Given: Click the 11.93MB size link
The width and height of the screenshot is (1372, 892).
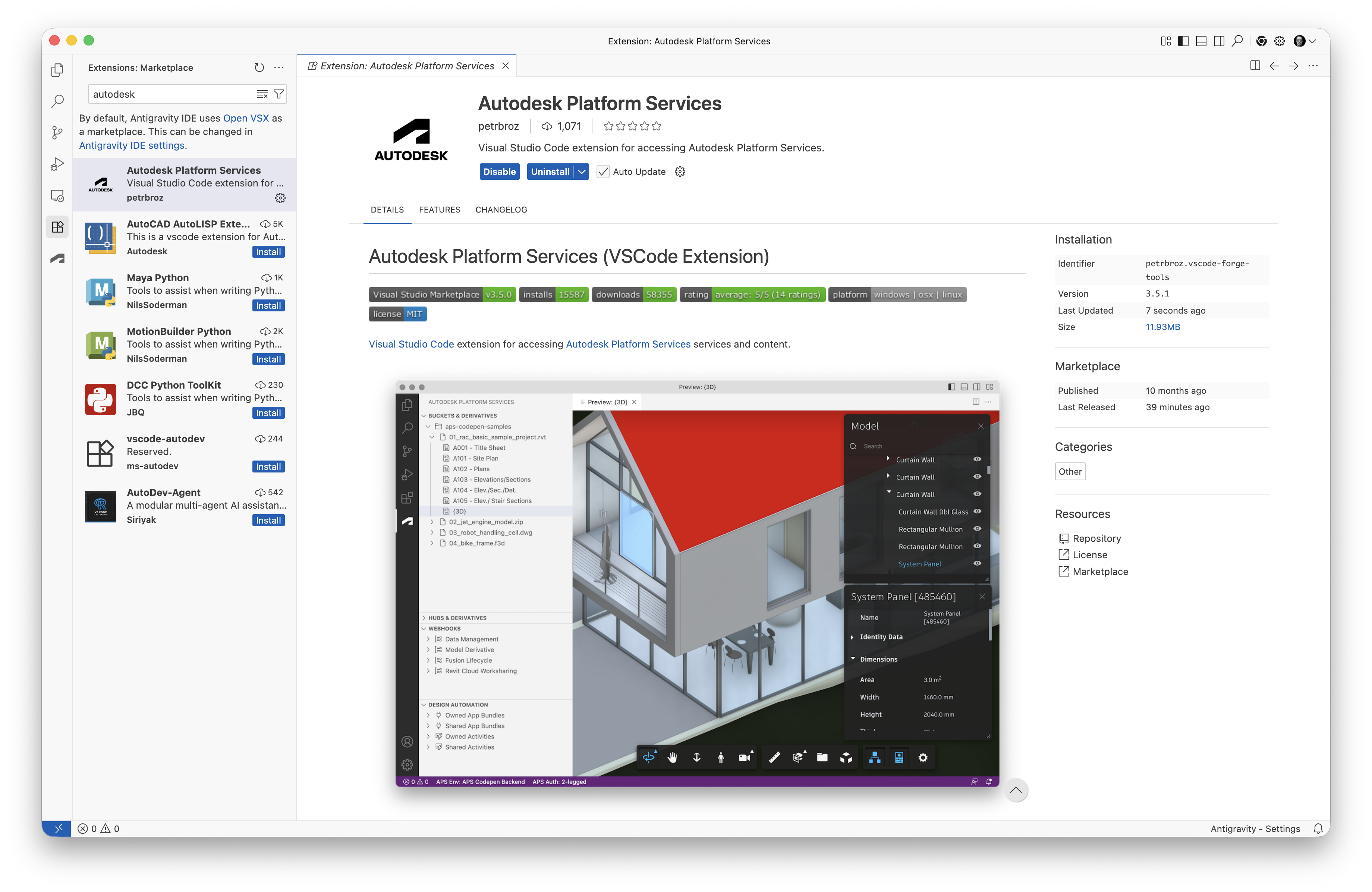Looking at the screenshot, I should [x=1163, y=327].
